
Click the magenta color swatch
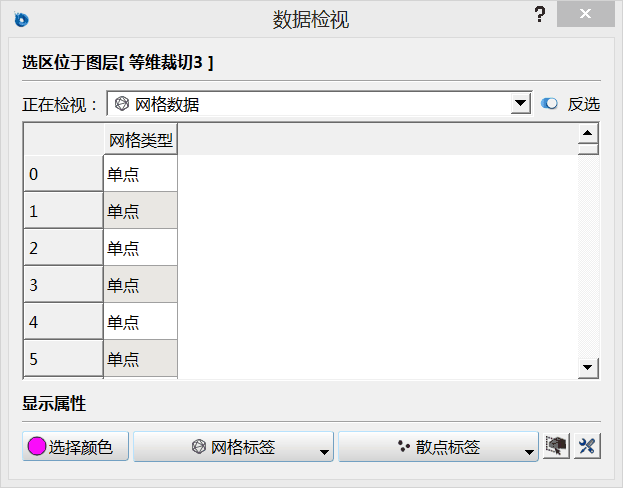click(37, 446)
